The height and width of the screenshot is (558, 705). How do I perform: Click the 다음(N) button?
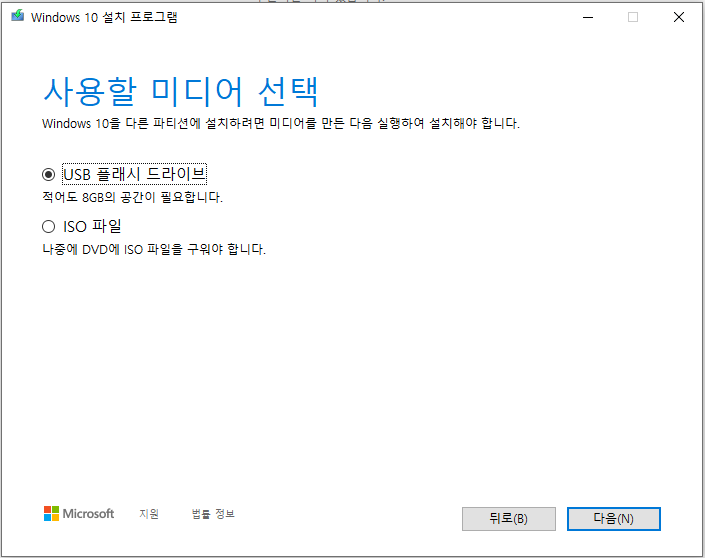[x=613, y=518]
